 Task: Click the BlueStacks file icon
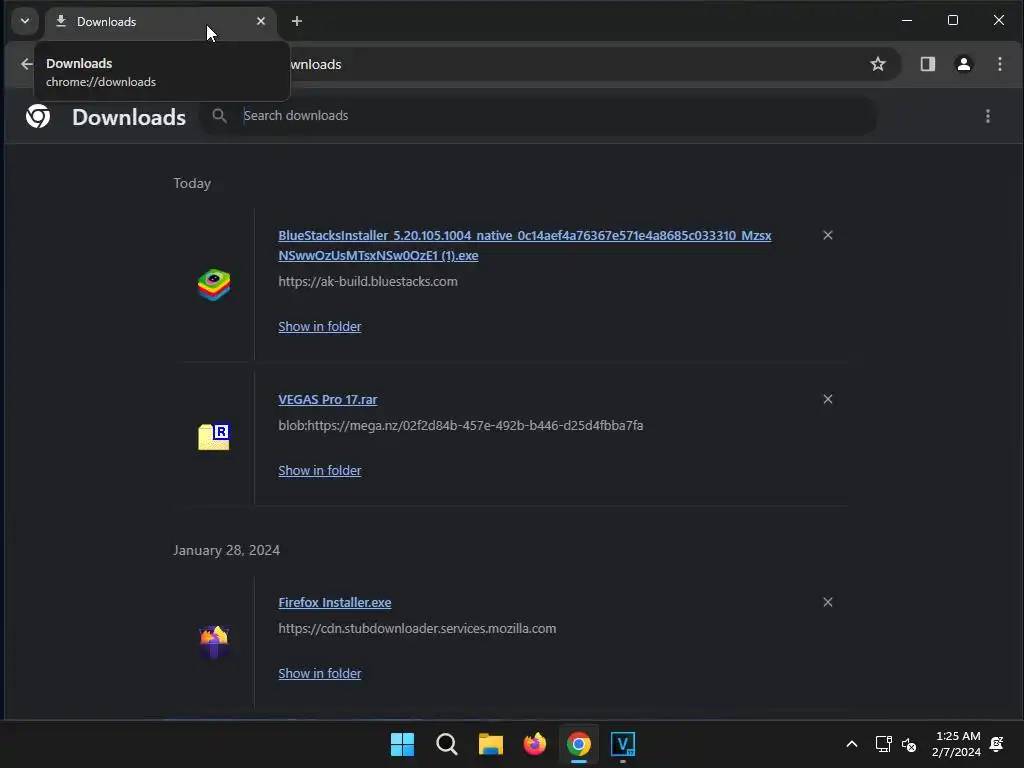tap(214, 285)
